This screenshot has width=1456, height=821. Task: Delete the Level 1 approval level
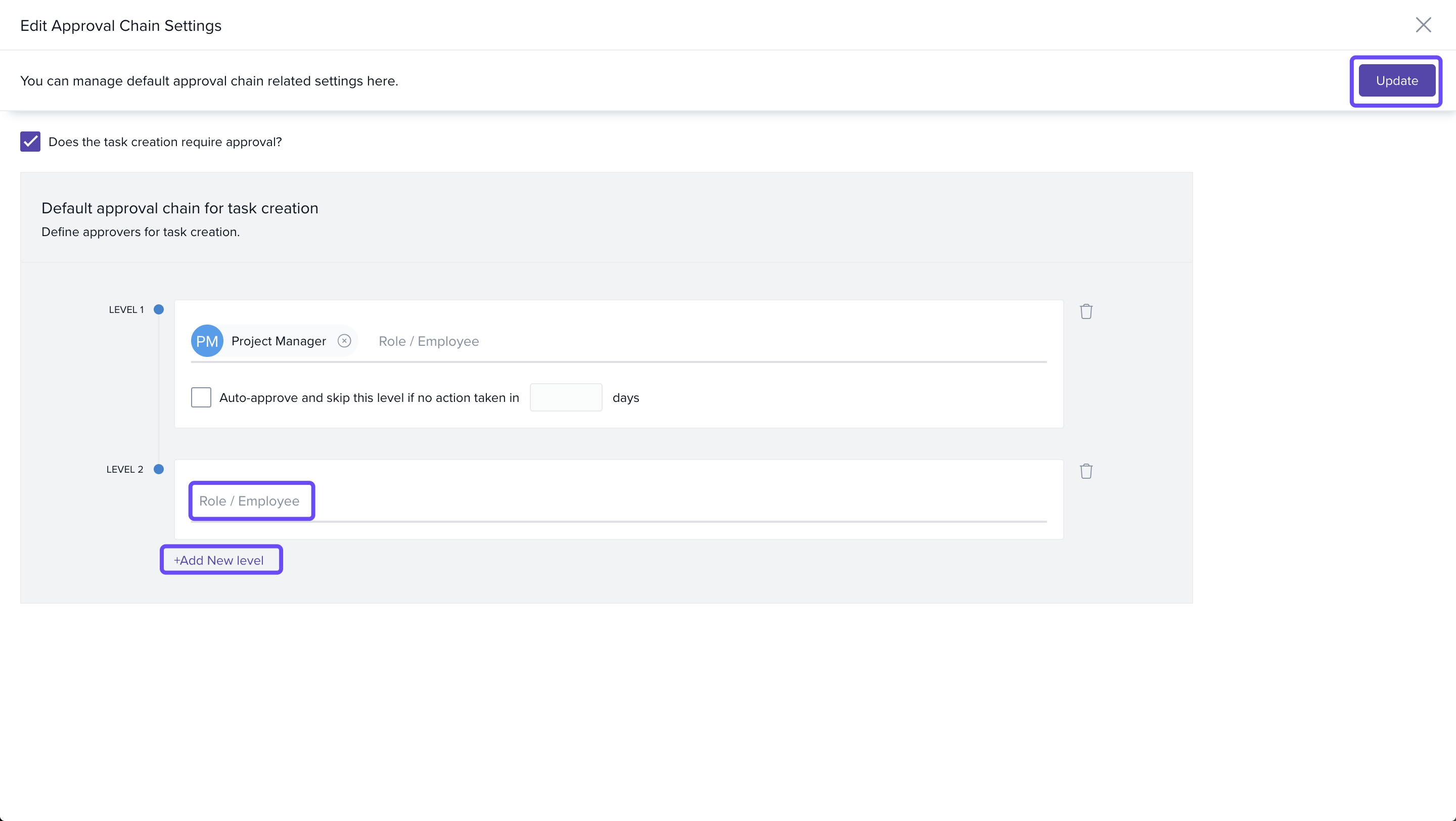click(1086, 311)
